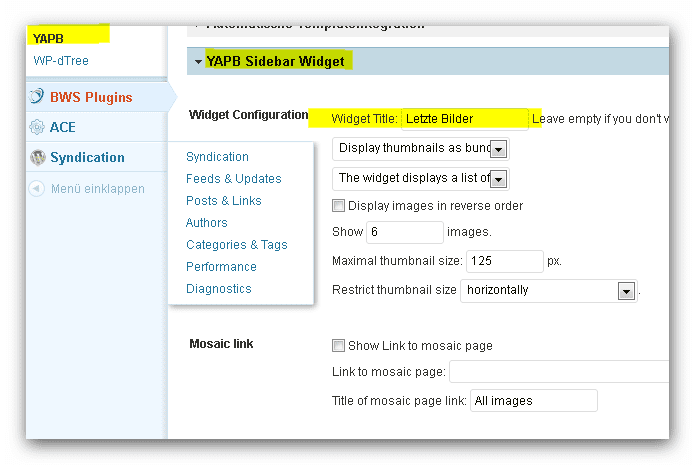Open the ACE menu
Image resolution: width=695 pixels, height=465 pixels.
click(62, 127)
